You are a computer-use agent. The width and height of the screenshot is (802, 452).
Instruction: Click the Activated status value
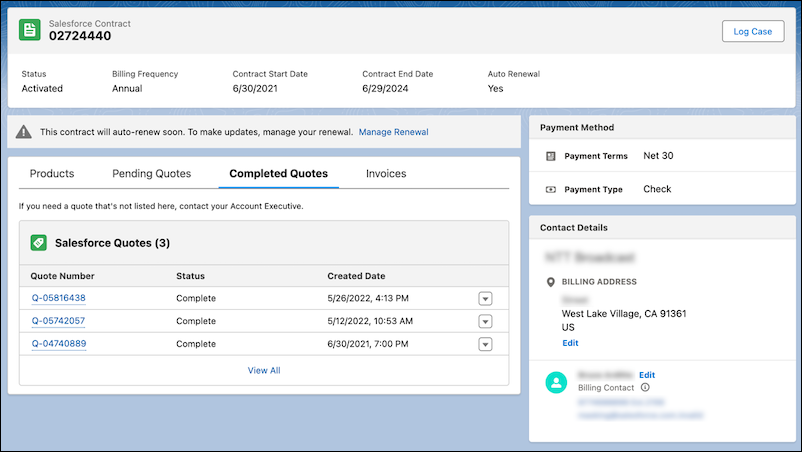(x=42, y=88)
